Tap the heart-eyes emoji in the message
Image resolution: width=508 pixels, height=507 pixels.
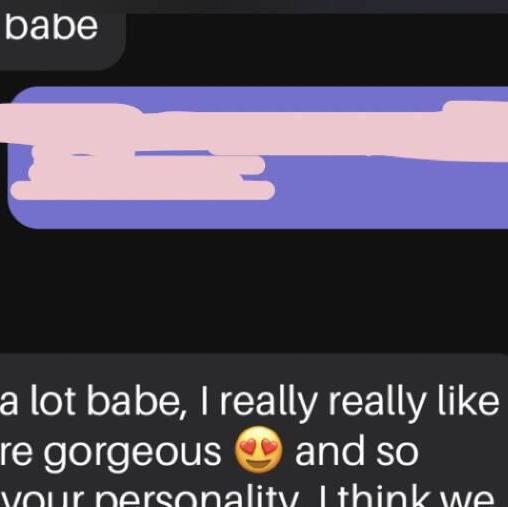click(x=258, y=449)
